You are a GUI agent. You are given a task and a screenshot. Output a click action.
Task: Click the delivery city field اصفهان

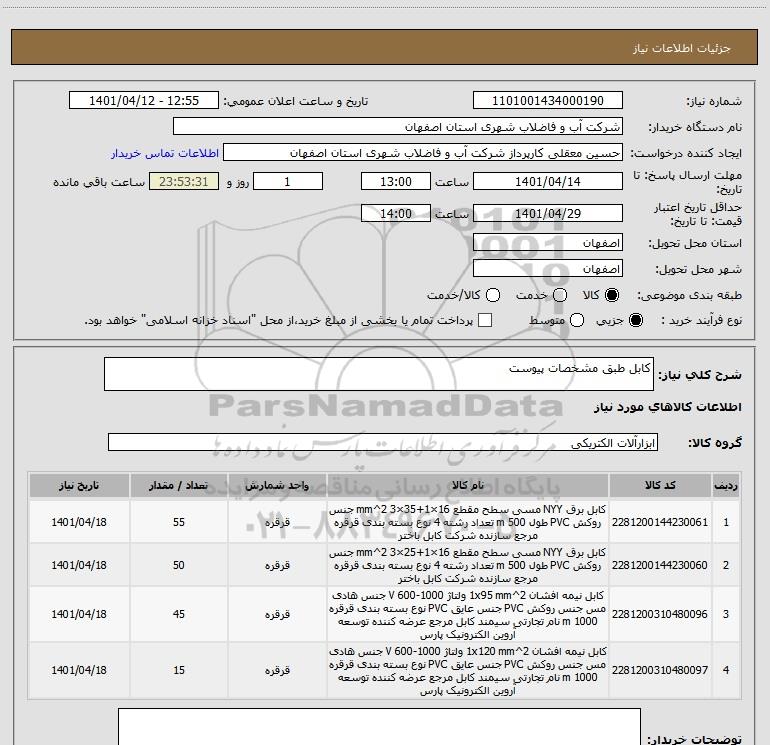(548, 269)
